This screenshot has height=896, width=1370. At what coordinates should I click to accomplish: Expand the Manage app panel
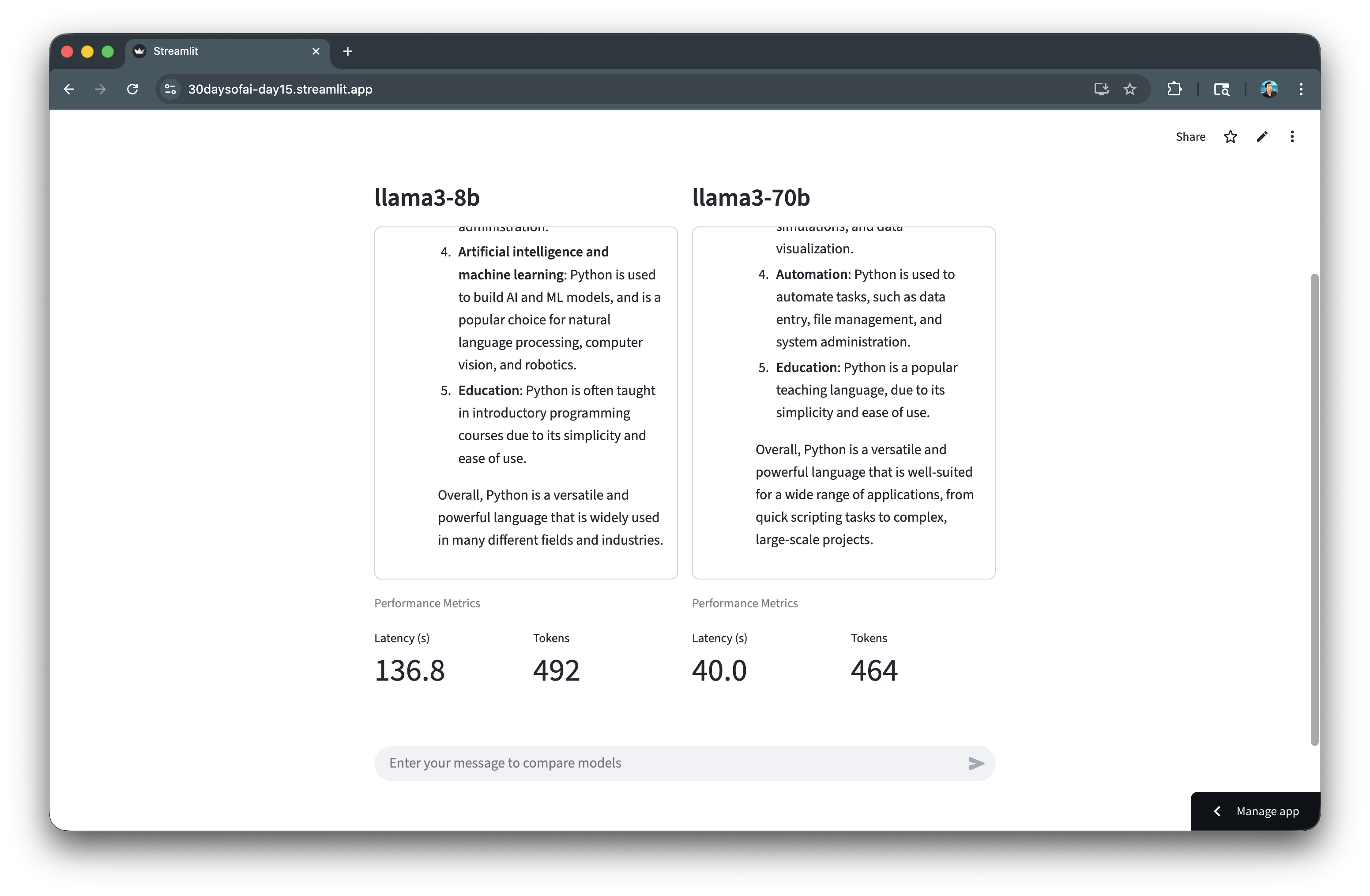tap(1255, 811)
